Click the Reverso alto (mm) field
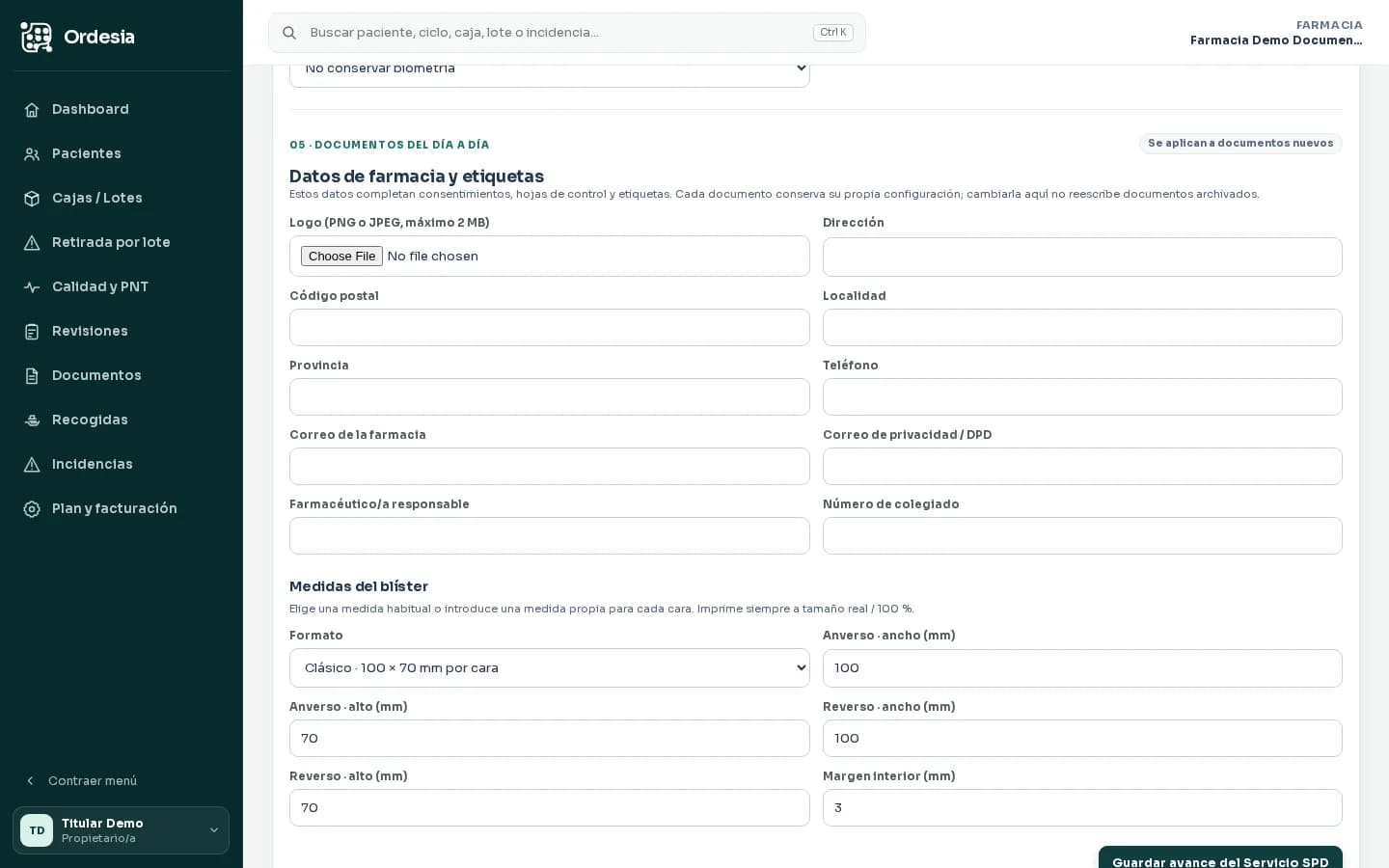Image resolution: width=1389 pixels, height=868 pixels. click(550, 808)
